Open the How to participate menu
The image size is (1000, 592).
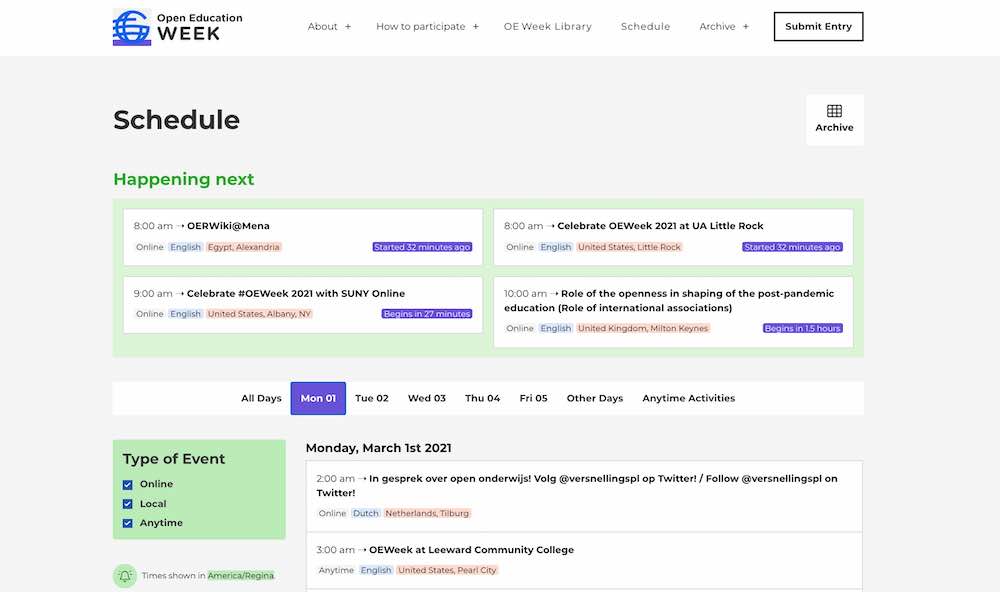tap(420, 26)
